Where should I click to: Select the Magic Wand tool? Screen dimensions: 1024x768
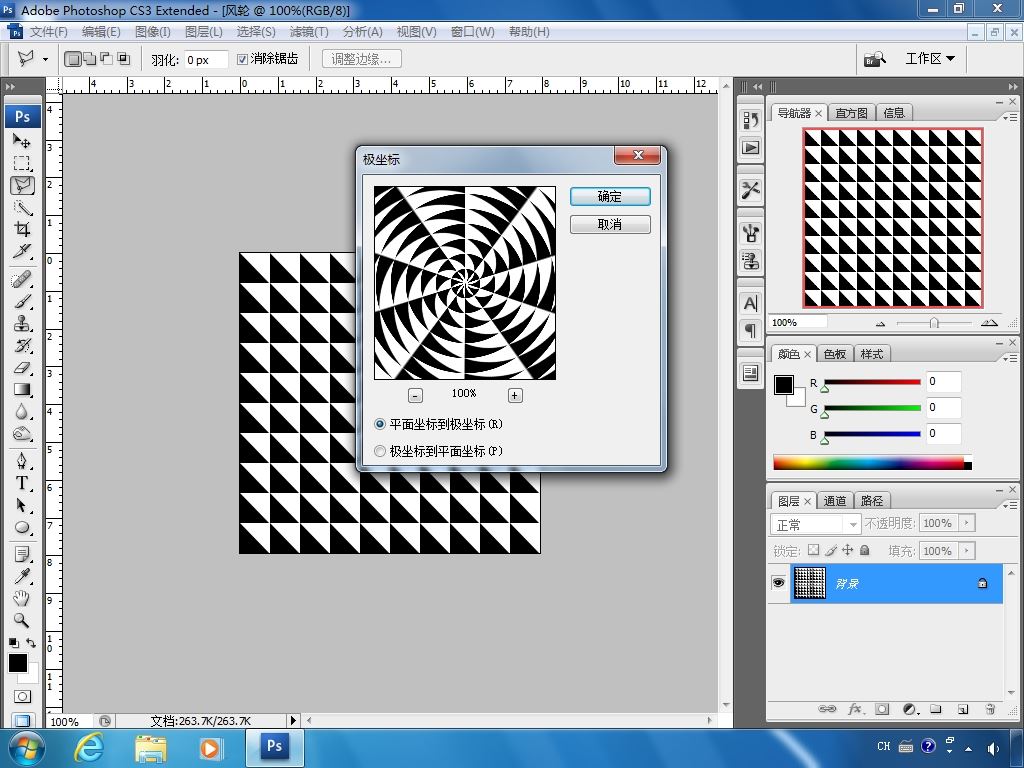[x=22, y=208]
